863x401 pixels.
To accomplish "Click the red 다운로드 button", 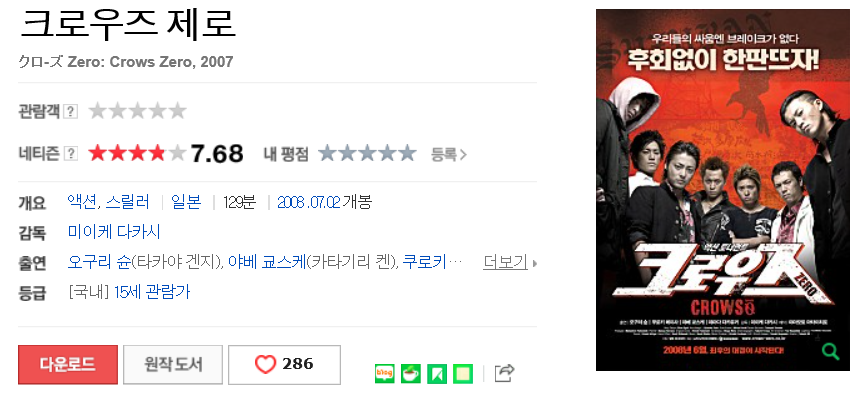I will 68,365.
